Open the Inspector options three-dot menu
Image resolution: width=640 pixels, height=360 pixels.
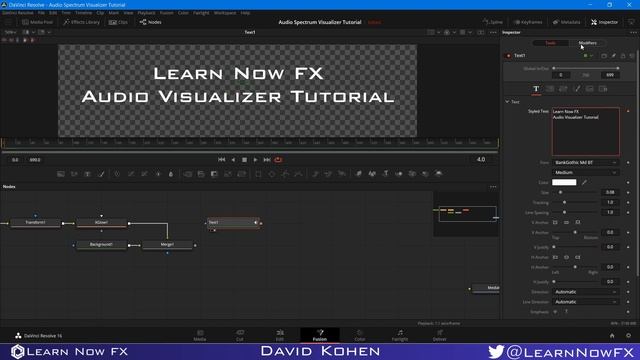click(633, 32)
